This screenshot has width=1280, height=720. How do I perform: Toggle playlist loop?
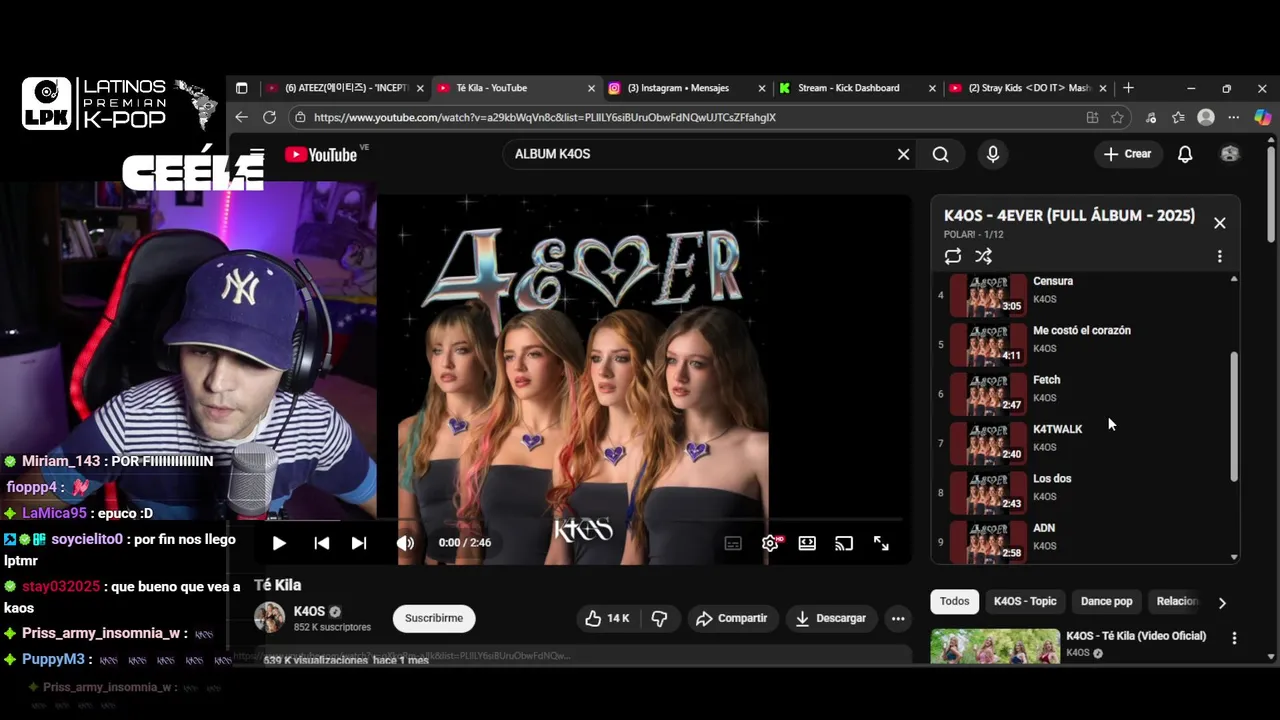point(953,256)
